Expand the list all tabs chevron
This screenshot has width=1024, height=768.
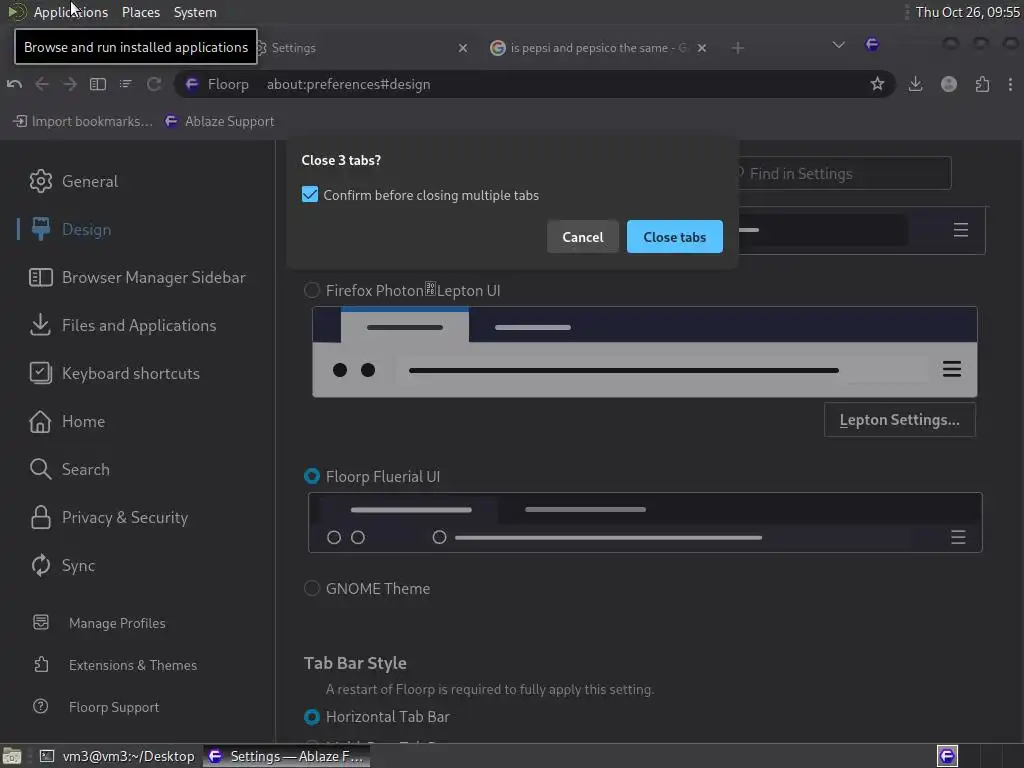(x=839, y=45)
